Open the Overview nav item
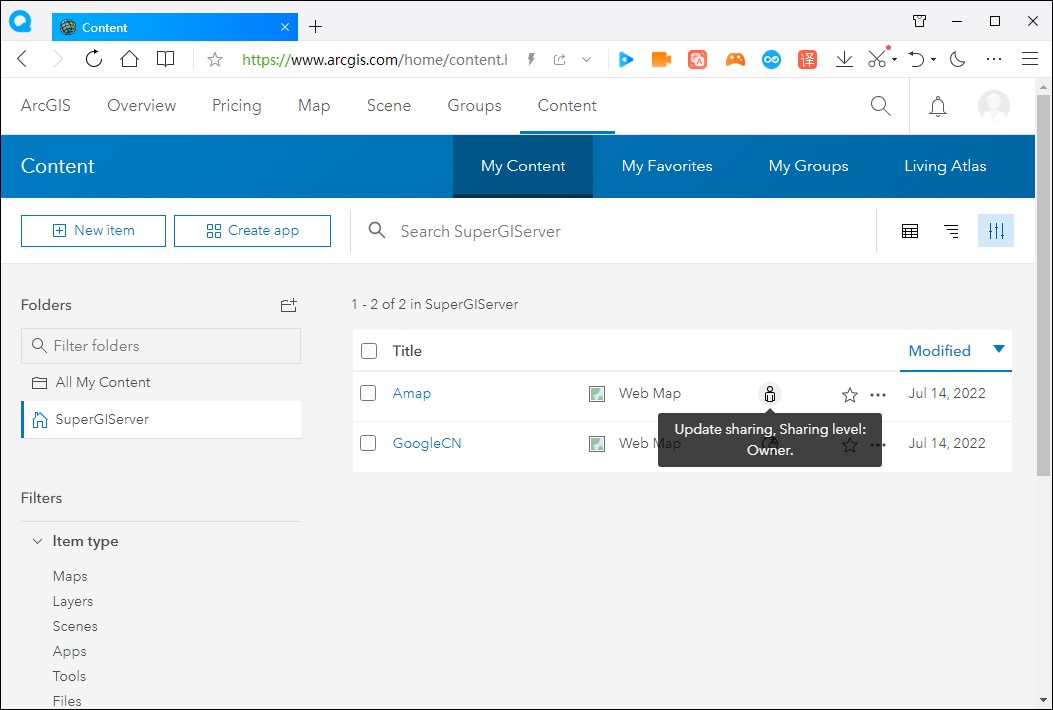 pos(142,105)
